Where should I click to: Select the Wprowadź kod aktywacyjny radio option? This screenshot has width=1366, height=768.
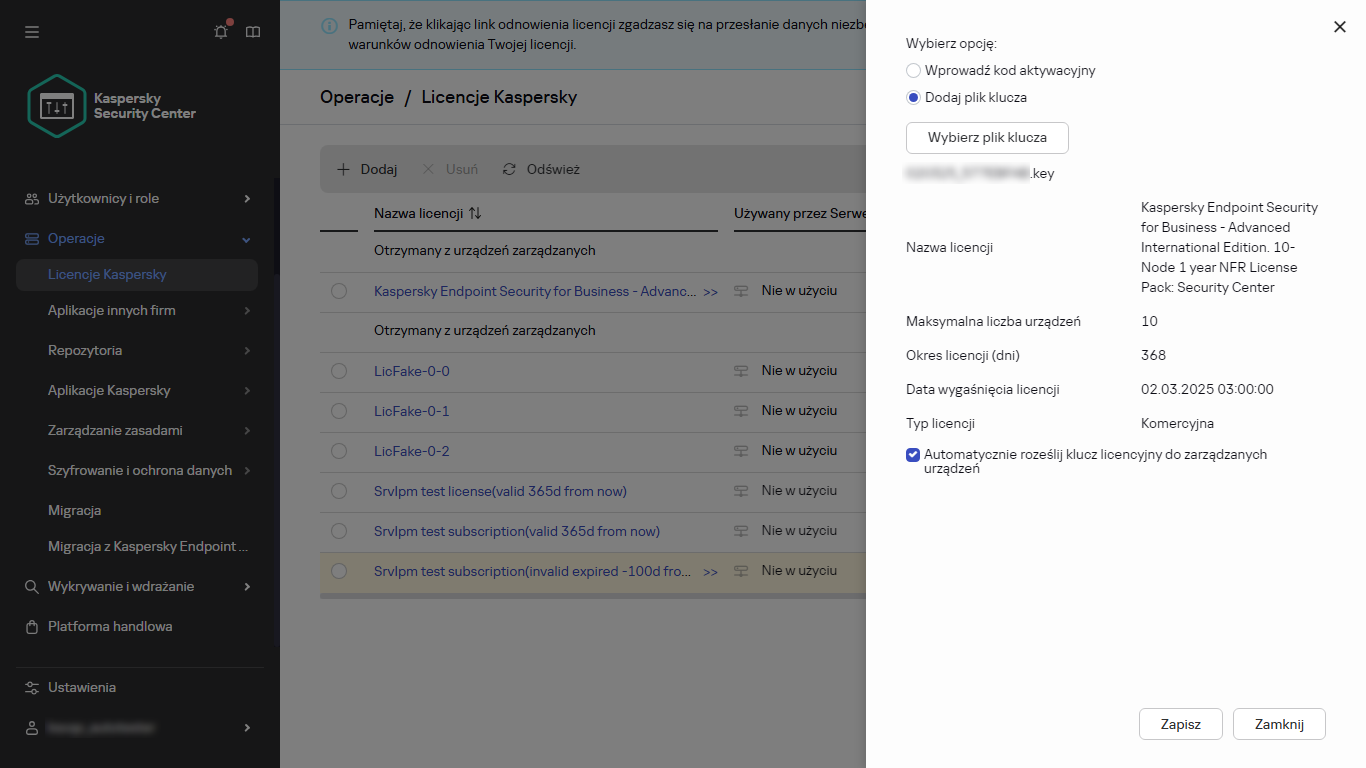913,71
